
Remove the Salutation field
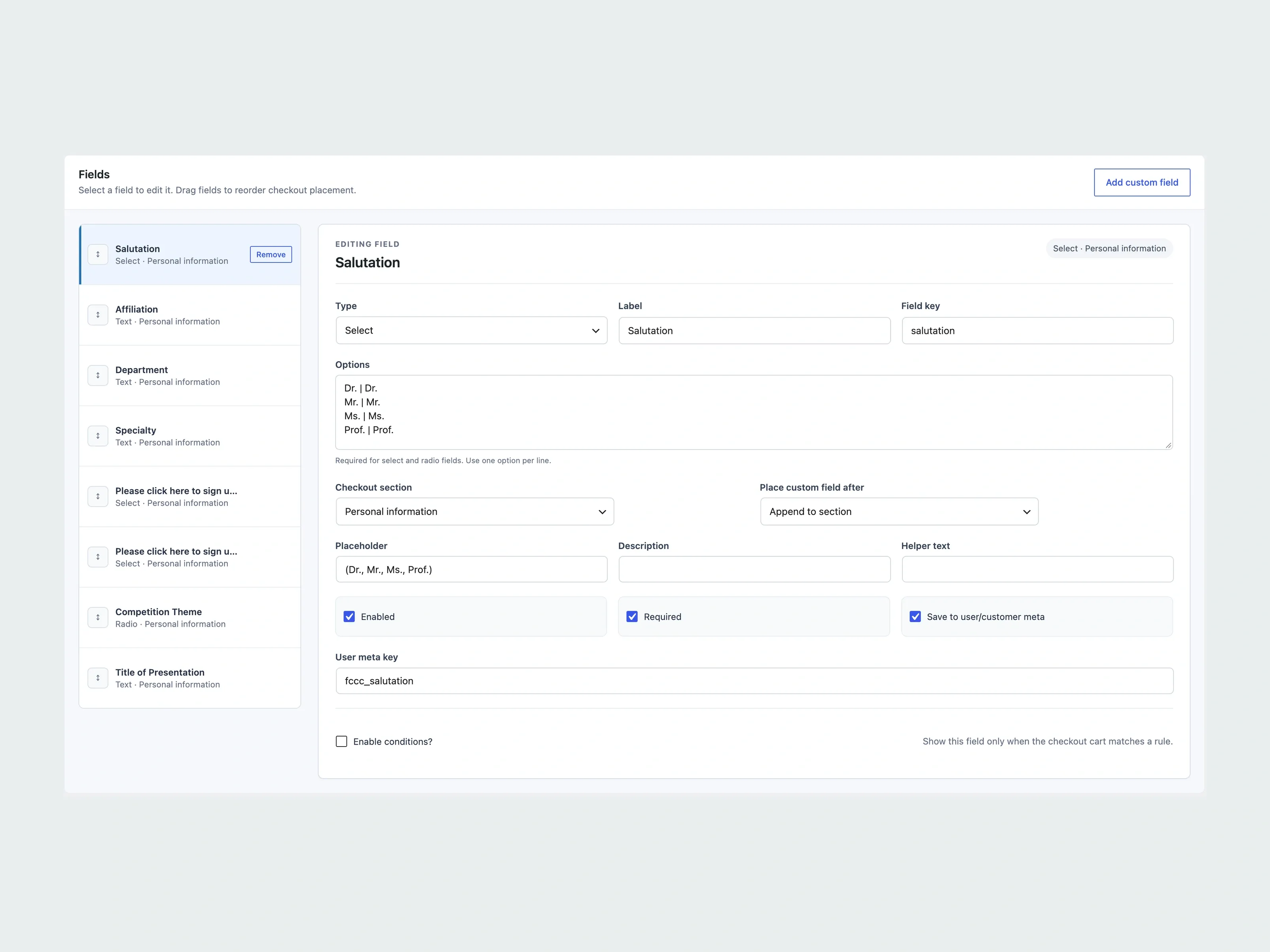(271, 254)
